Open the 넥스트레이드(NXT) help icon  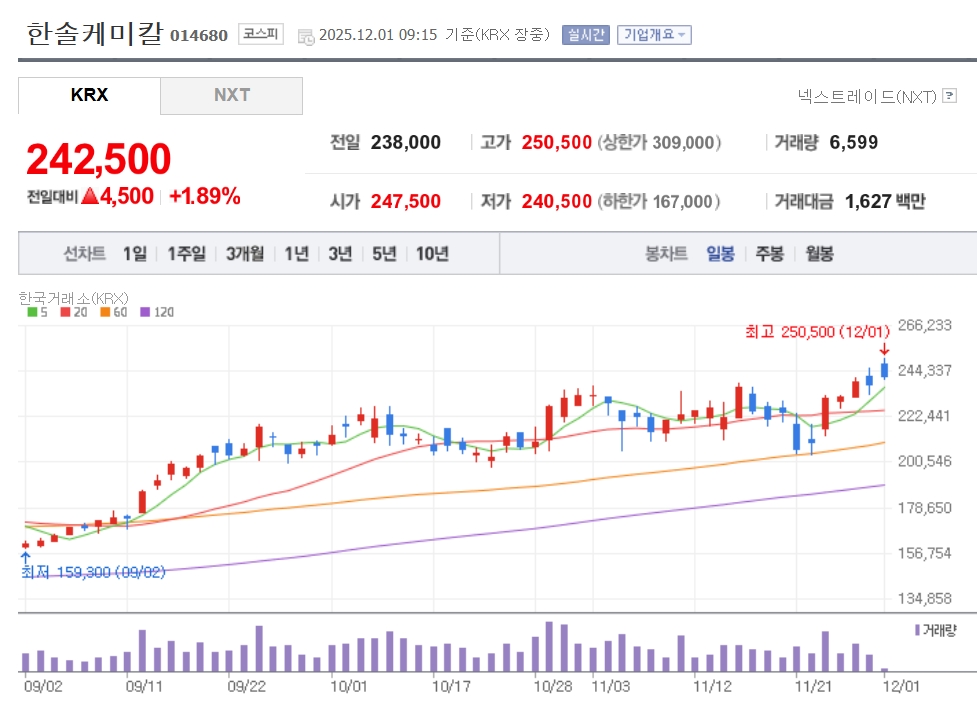tap(949, 96)
